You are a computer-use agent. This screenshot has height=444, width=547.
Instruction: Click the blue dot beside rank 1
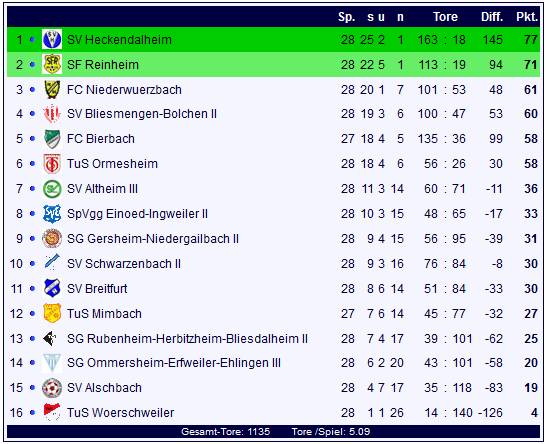(x=32, y=40)
